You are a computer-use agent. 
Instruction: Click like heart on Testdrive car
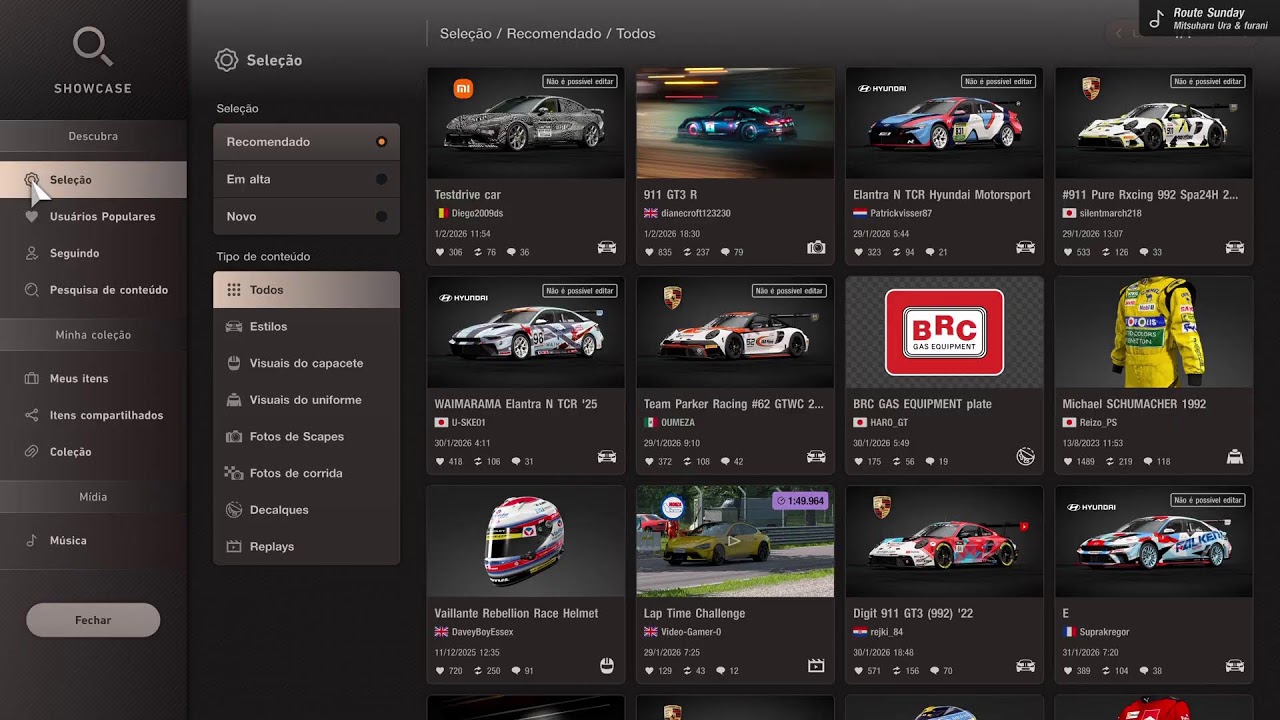pyautogui.click(x=441, y=252)
